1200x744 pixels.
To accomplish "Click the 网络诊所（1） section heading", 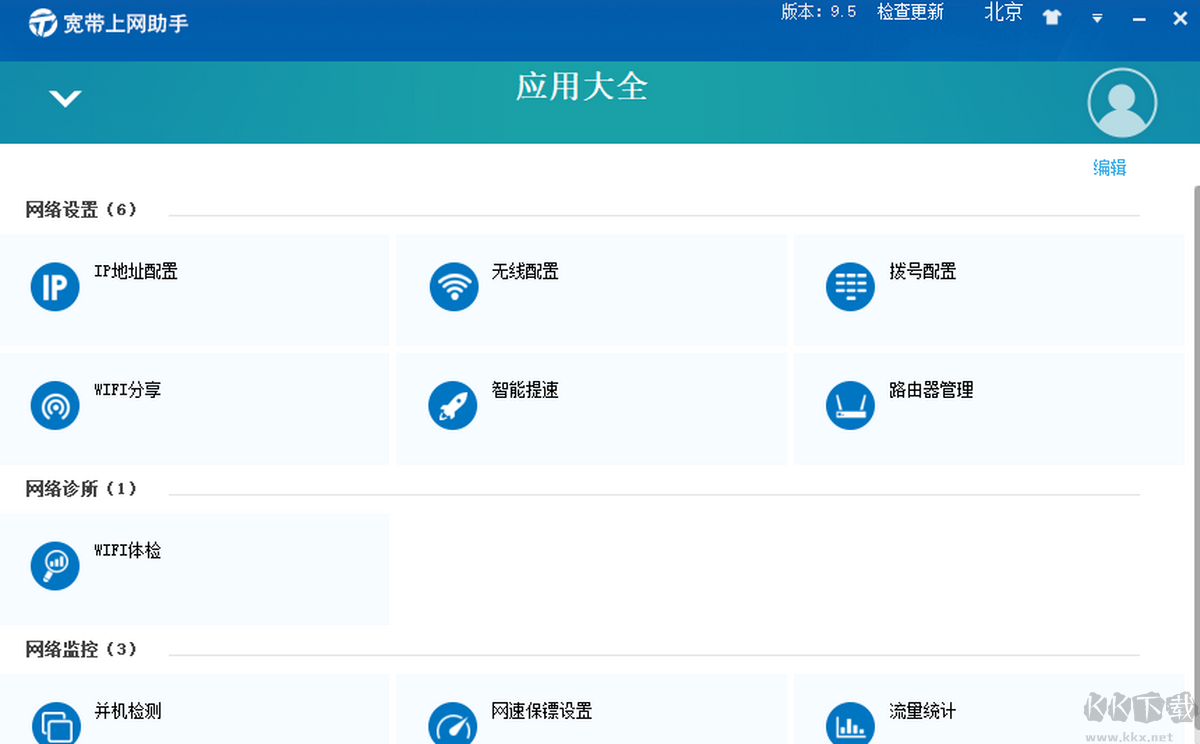I will [x=81, y=489].
